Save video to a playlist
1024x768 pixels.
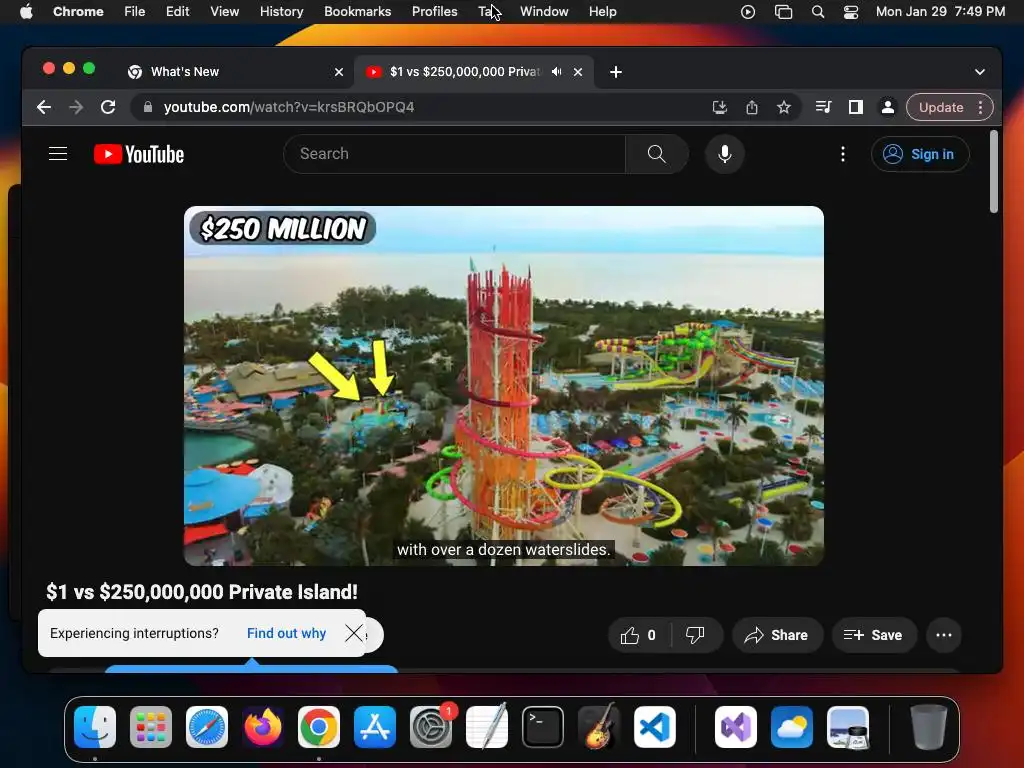click(x=874, y=635)
